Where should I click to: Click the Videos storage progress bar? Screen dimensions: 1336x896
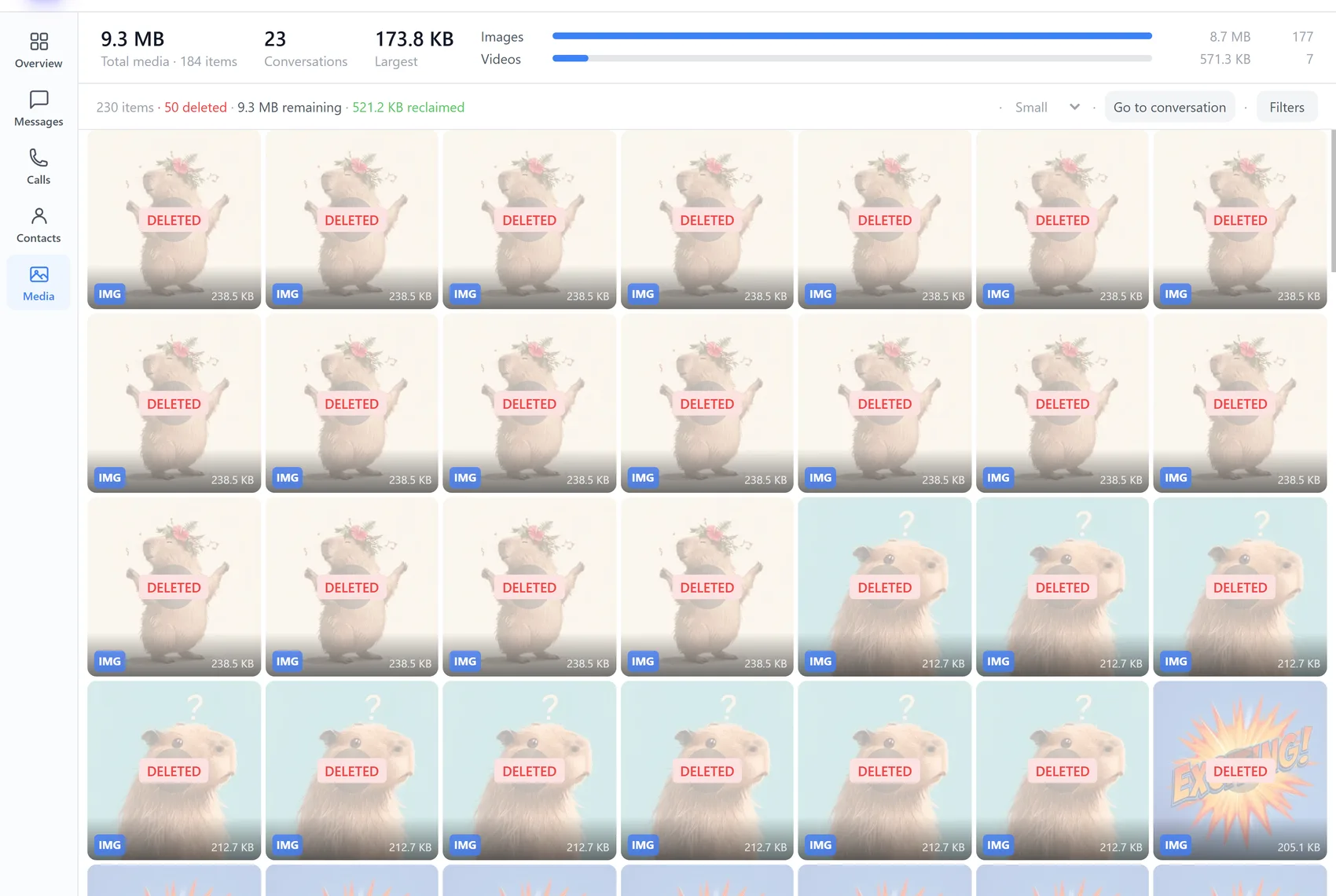click(x=852, y=58)
